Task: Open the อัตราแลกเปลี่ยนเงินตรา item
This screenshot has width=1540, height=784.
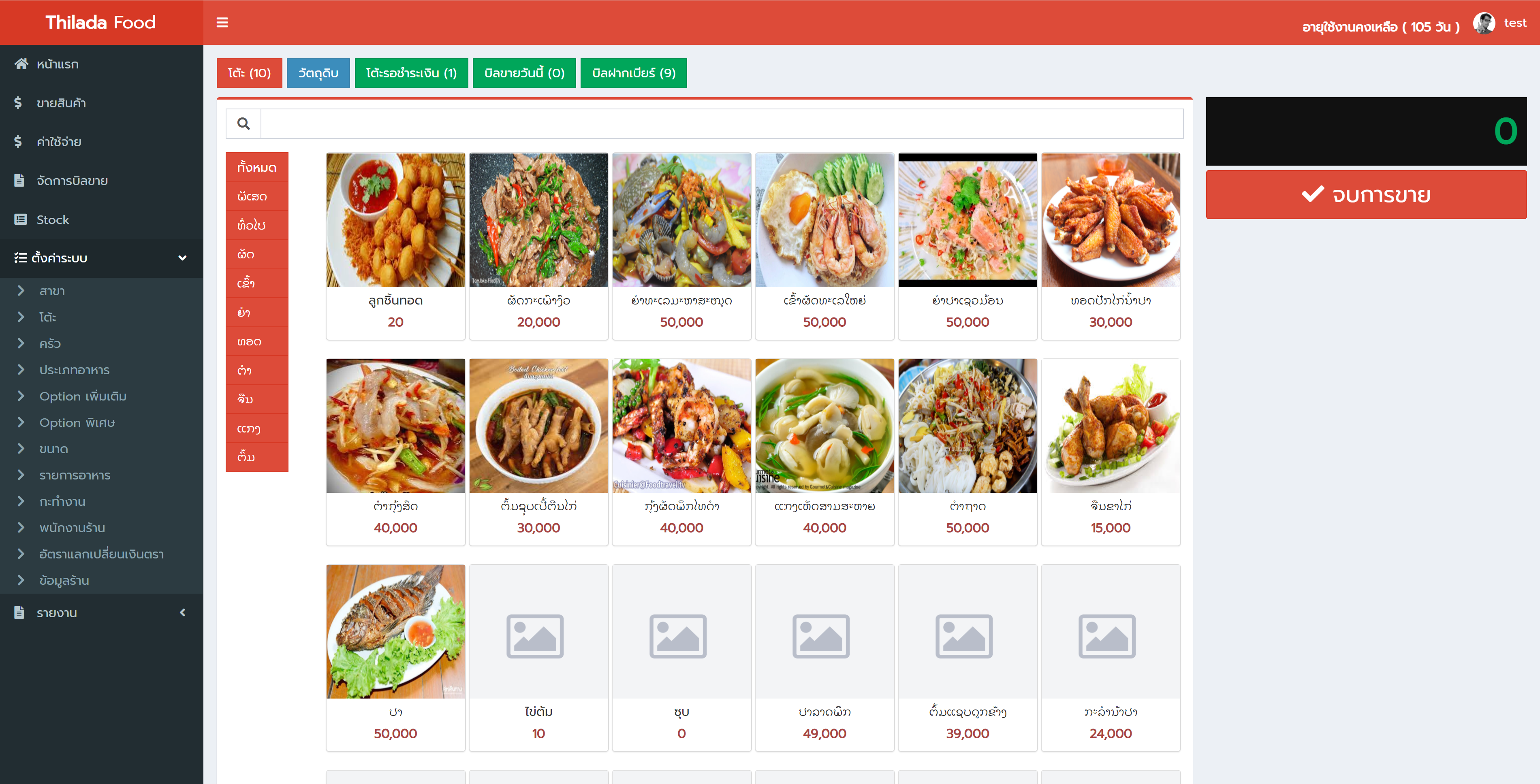Action: point(102,554)
